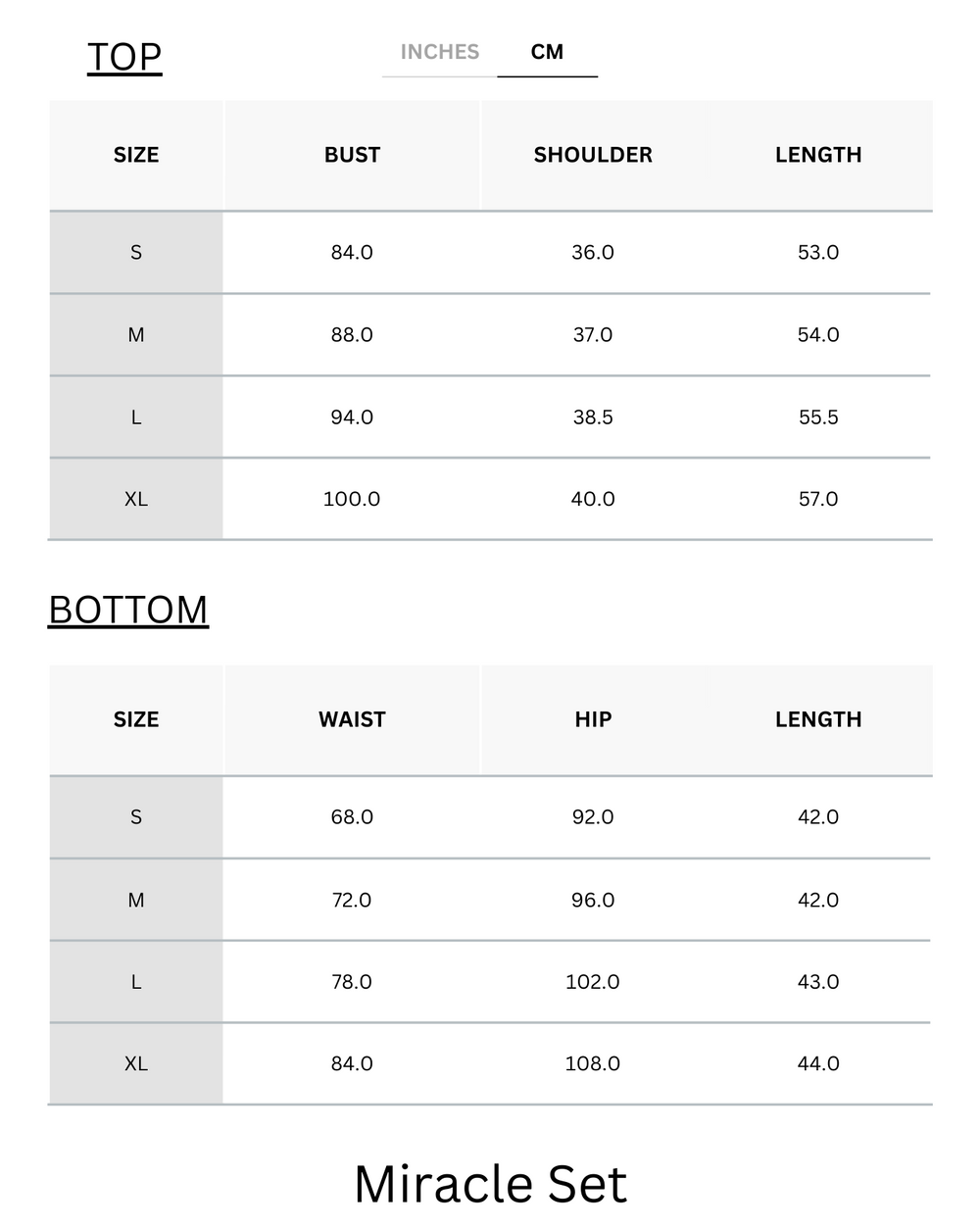Click the SHOULDER column header
This screenshot has width=980, height=1227.
pyautogui.click(x=593, y=155)
